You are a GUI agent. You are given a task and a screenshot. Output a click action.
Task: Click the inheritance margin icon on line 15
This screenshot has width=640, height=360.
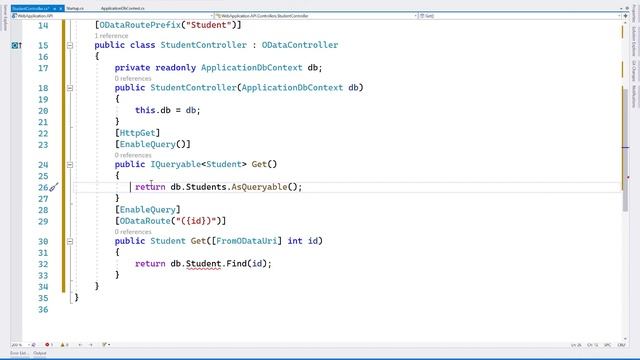[16, 45]
